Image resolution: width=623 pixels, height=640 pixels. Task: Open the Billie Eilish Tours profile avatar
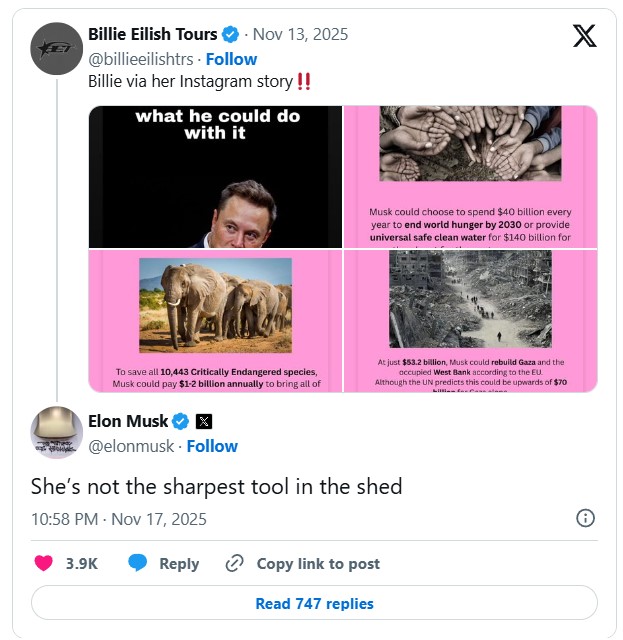pos(57,47)
